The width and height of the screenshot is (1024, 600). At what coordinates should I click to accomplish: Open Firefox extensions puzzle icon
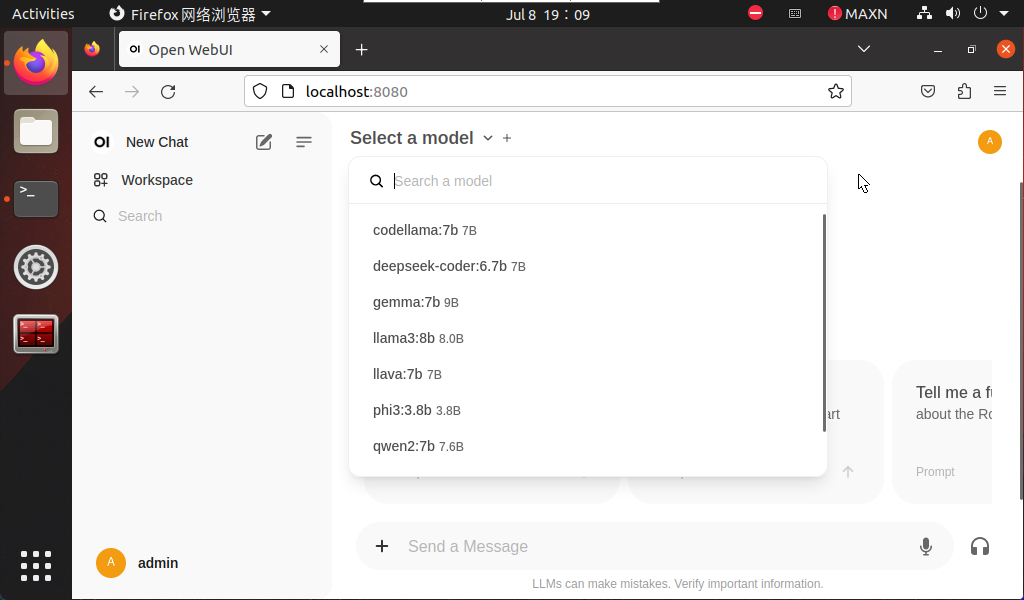[964, 92]
